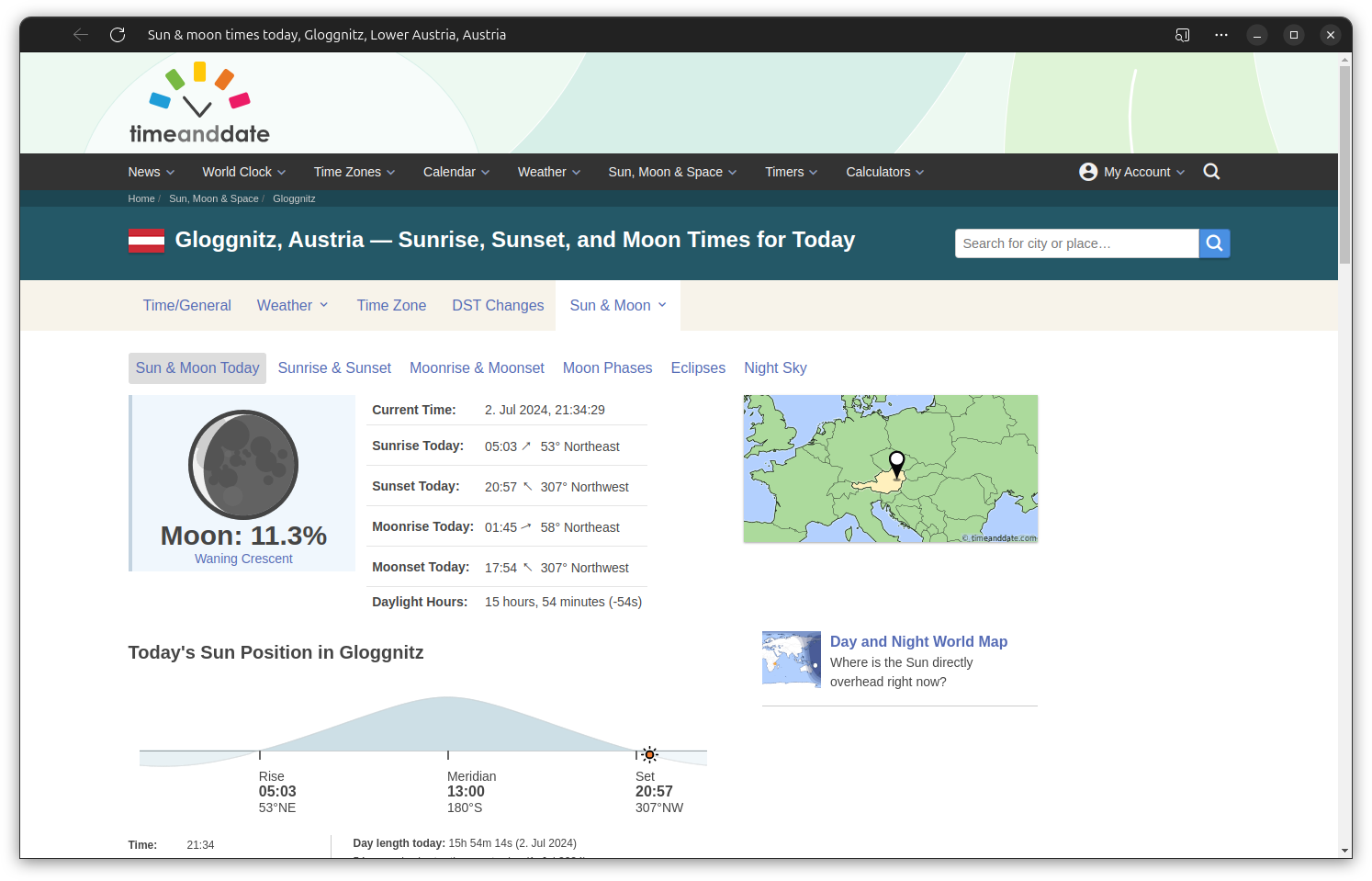Click the moon phase image
This screenshot has height=881, width=1372.
(243, 464)
